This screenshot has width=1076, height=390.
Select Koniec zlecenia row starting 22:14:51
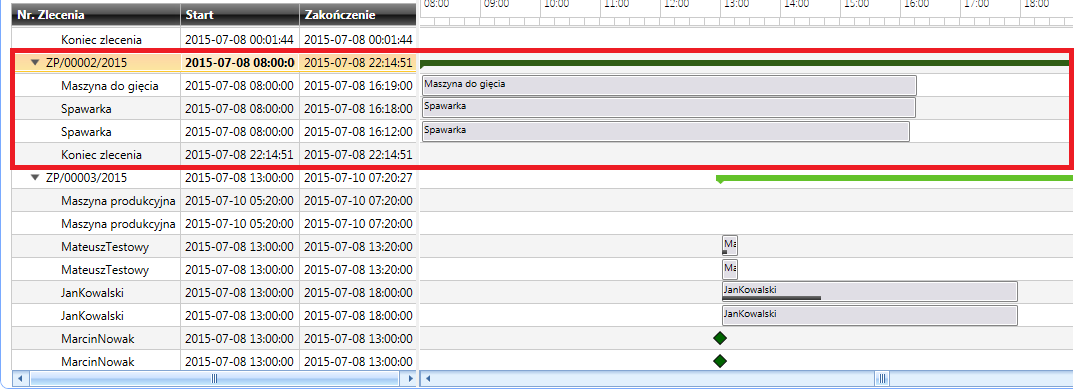pyautogui.click(x=214, y=154)
